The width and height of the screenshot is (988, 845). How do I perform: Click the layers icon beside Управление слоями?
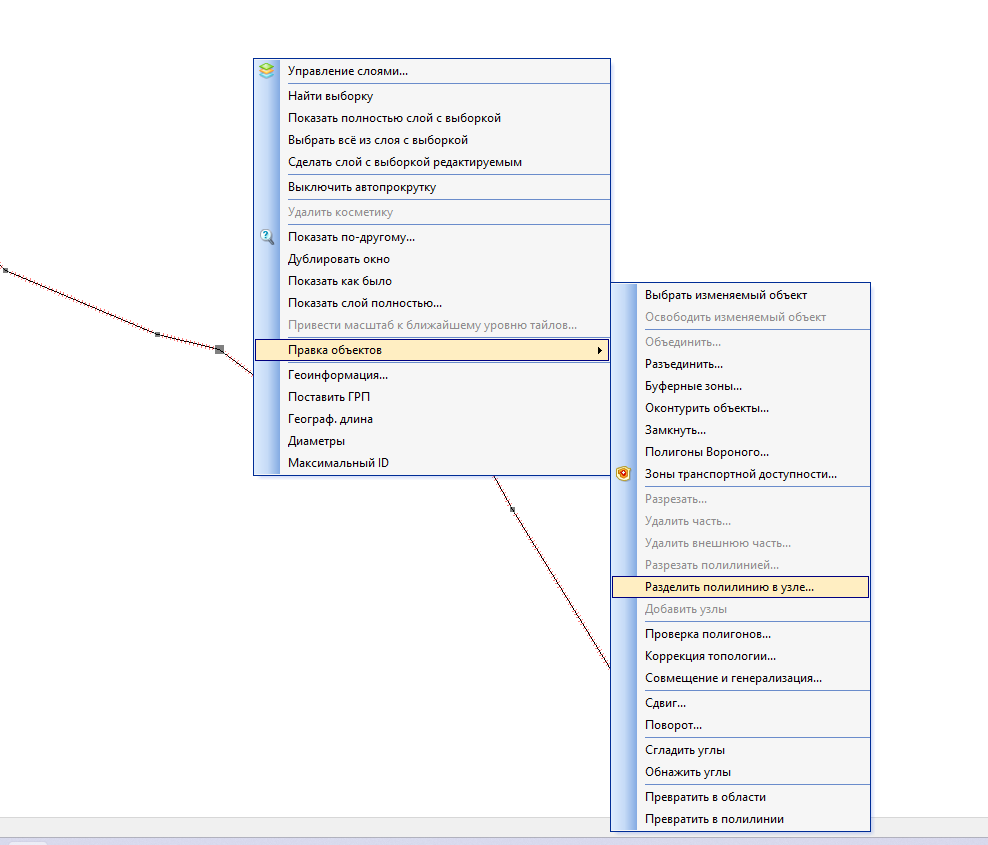(266, 71)
